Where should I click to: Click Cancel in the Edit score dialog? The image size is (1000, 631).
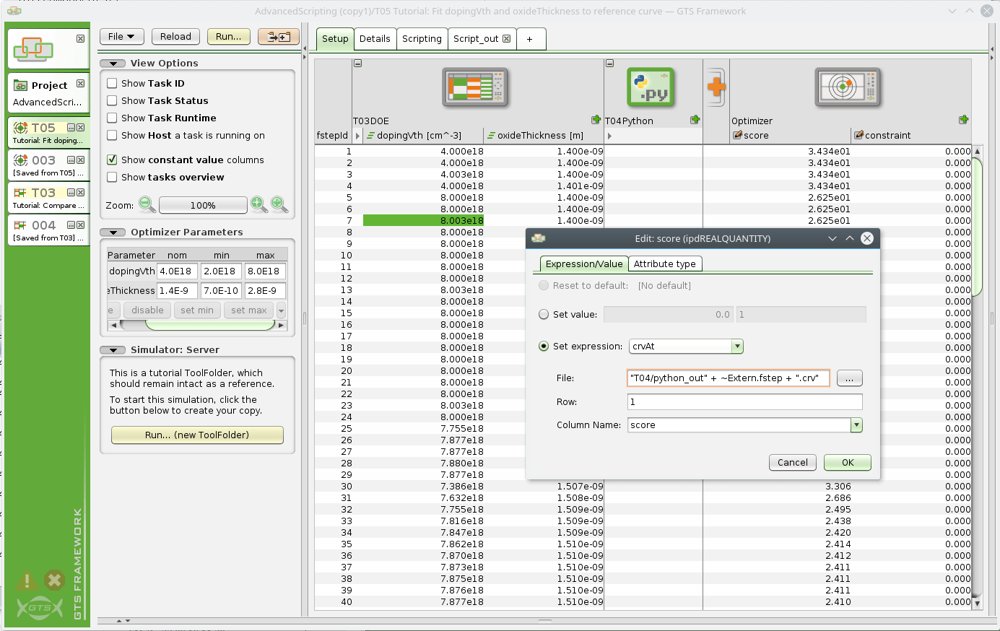tap(792, 463)
